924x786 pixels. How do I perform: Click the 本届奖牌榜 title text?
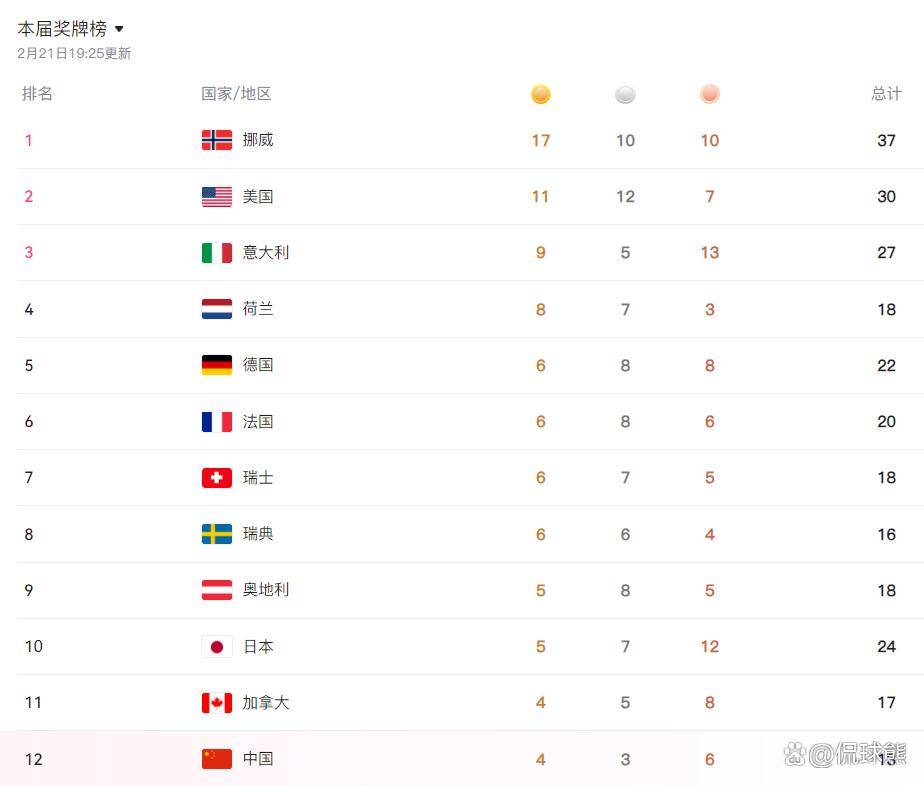coord(62,29)
